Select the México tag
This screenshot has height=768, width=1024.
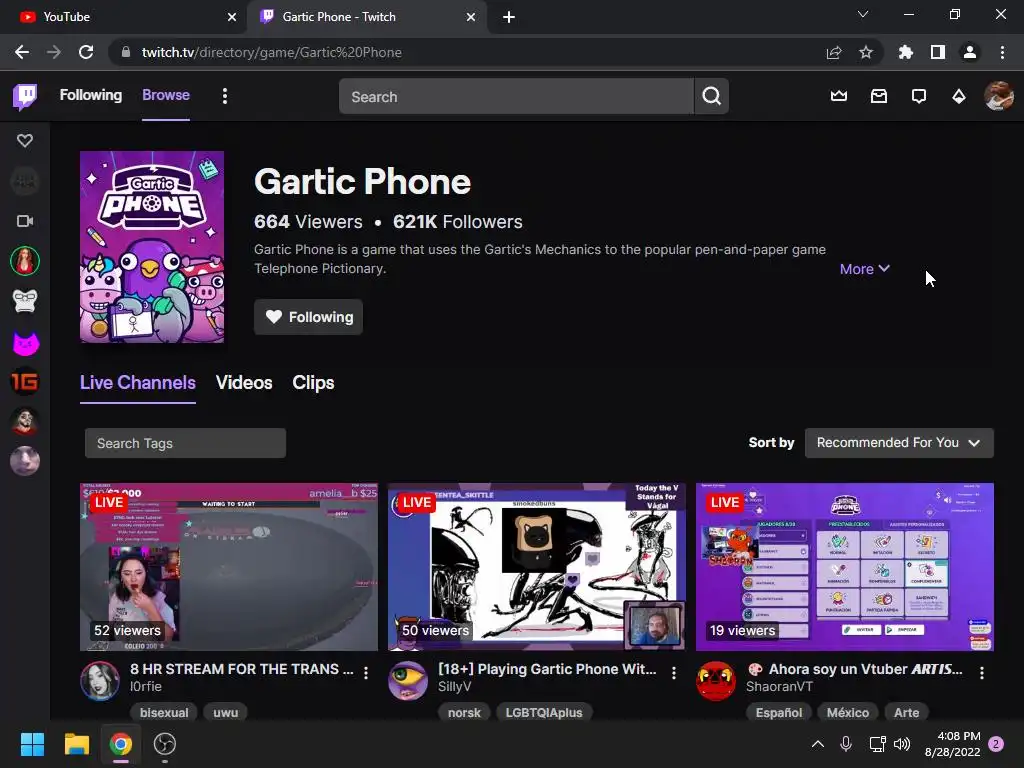tap(848, 712)
